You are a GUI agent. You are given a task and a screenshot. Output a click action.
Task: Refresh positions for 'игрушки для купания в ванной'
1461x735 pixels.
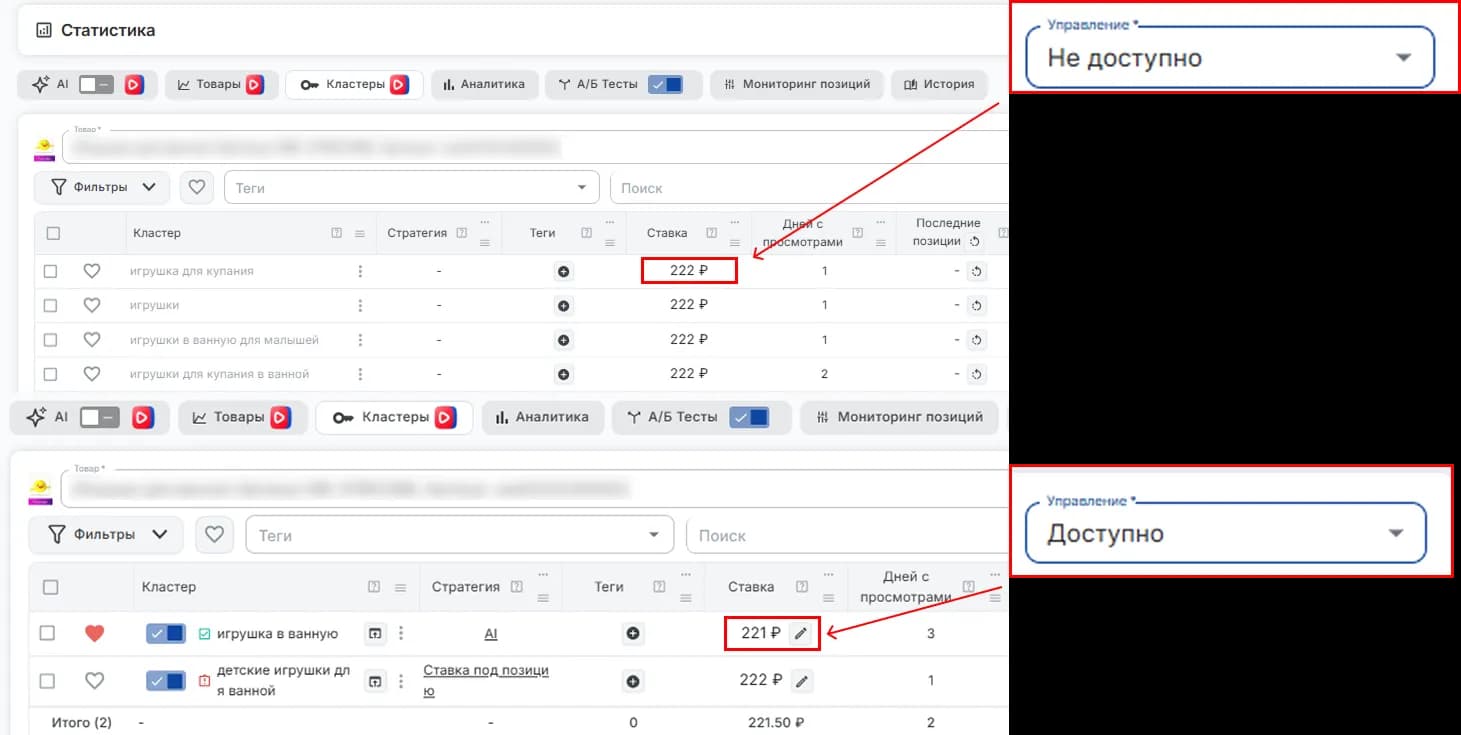pyautogui.click(x=976, y=374)
